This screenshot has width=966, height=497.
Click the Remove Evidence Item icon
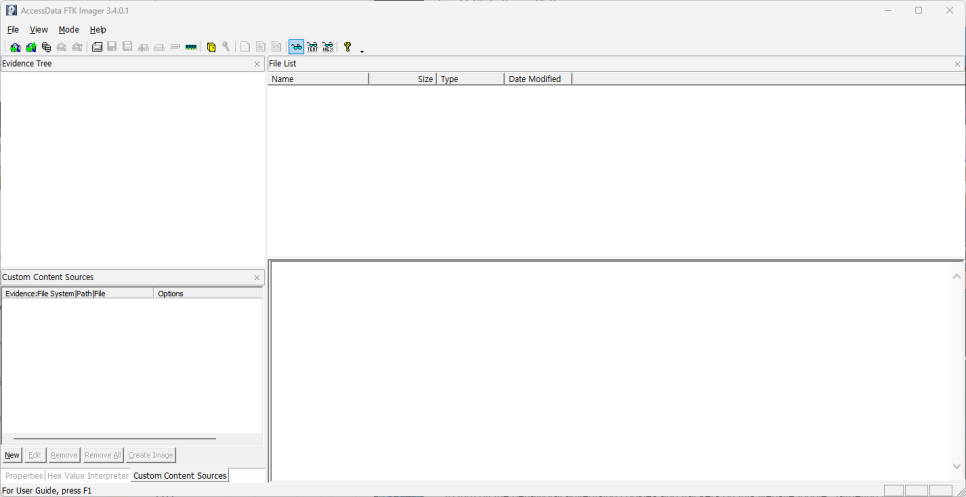click(x=62, y=47)
